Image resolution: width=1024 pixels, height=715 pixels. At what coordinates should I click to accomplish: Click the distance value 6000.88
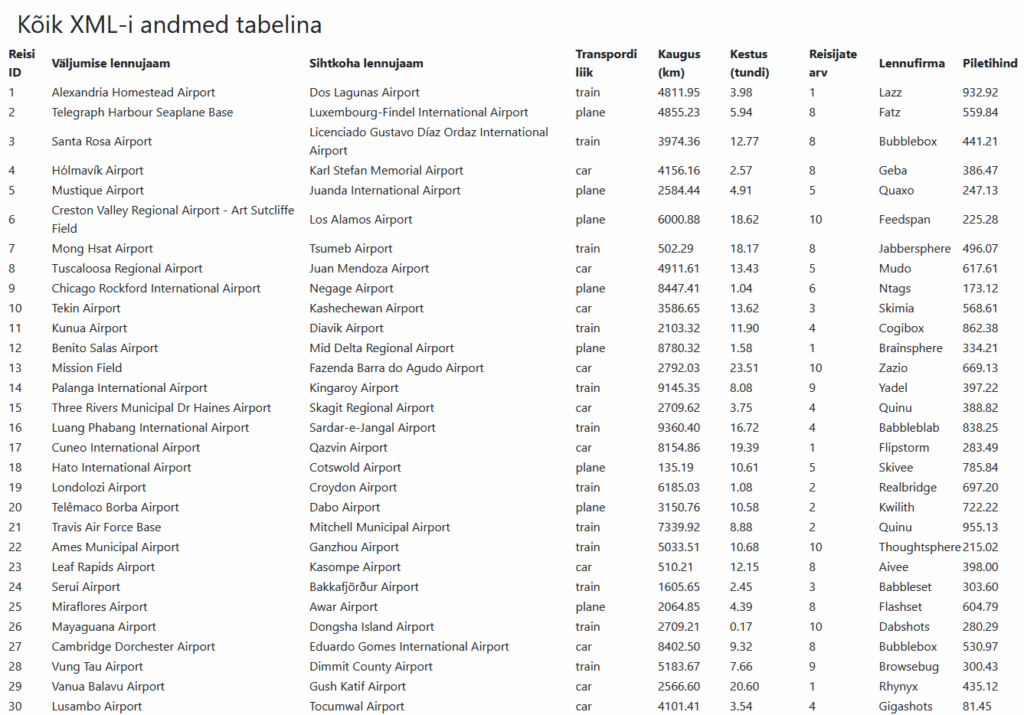[x=679, y=220]
